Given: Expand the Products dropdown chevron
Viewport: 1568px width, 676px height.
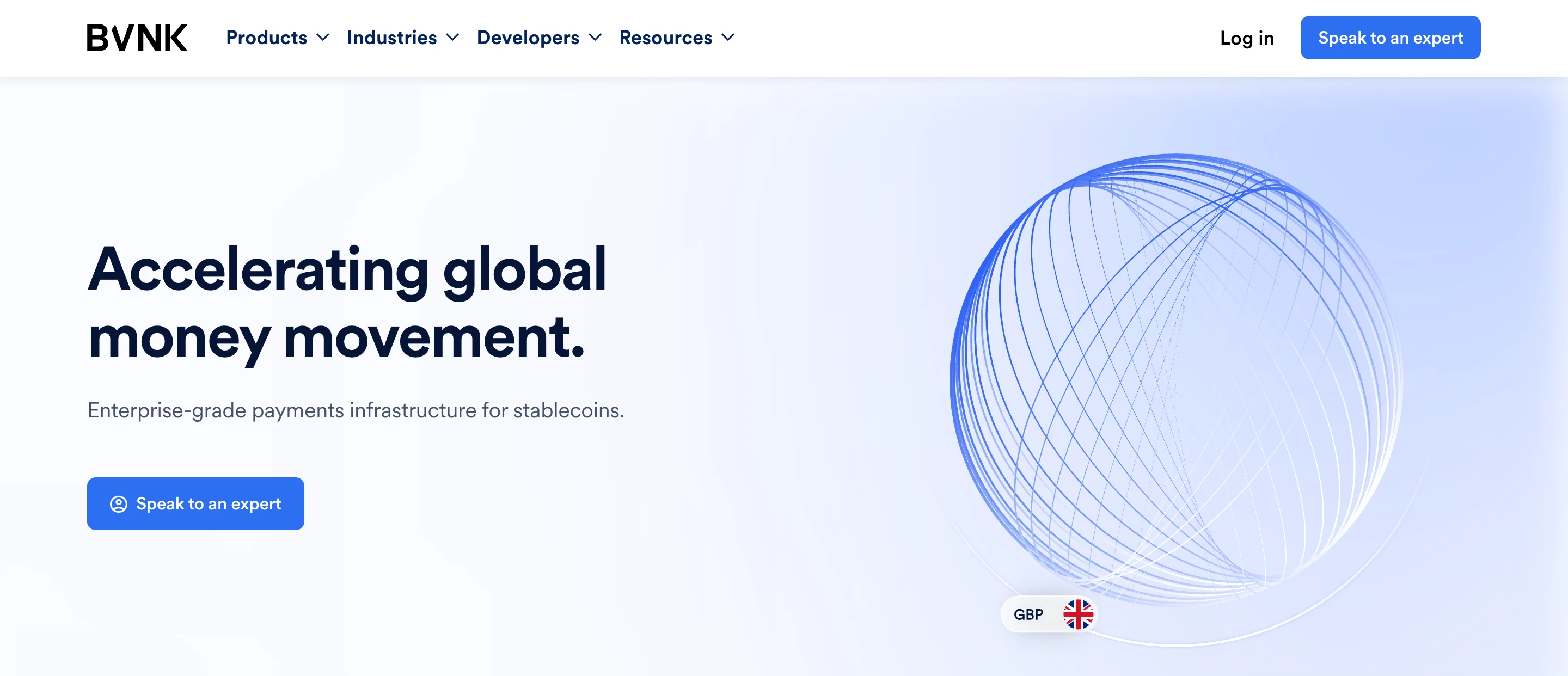Looking at the screenshot, I should [323, 38].
